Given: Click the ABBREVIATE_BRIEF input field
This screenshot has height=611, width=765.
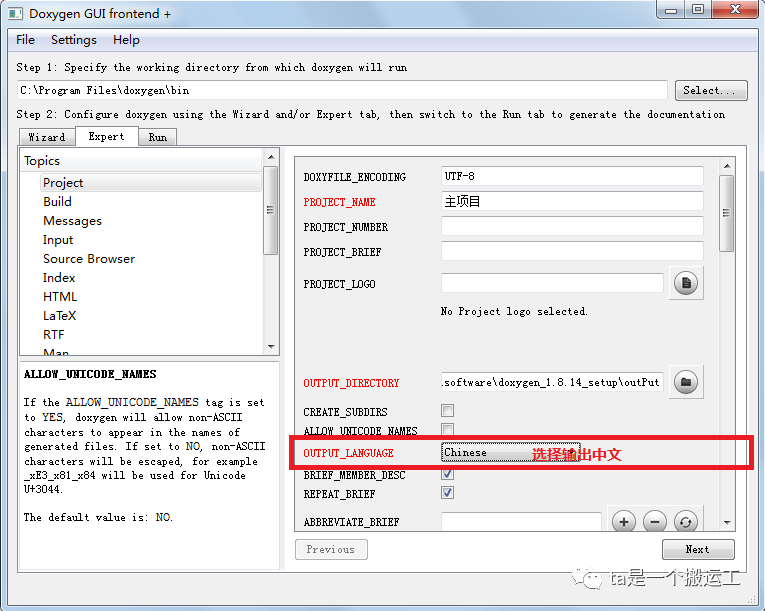Looking at the screenshot, I should 521,521.
